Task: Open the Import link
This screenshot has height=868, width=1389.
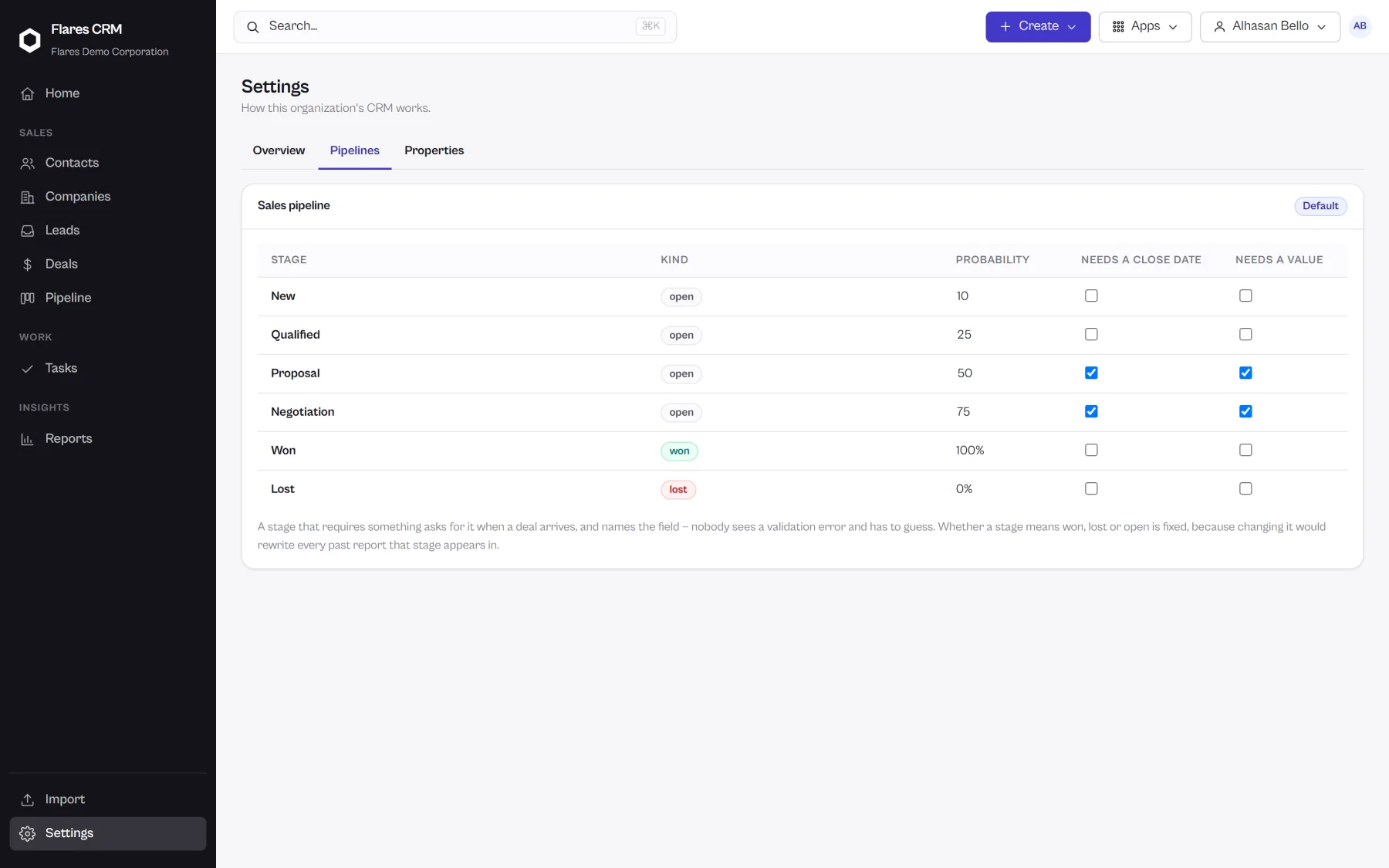Action: pyautogui.click(x=108, y=799)
